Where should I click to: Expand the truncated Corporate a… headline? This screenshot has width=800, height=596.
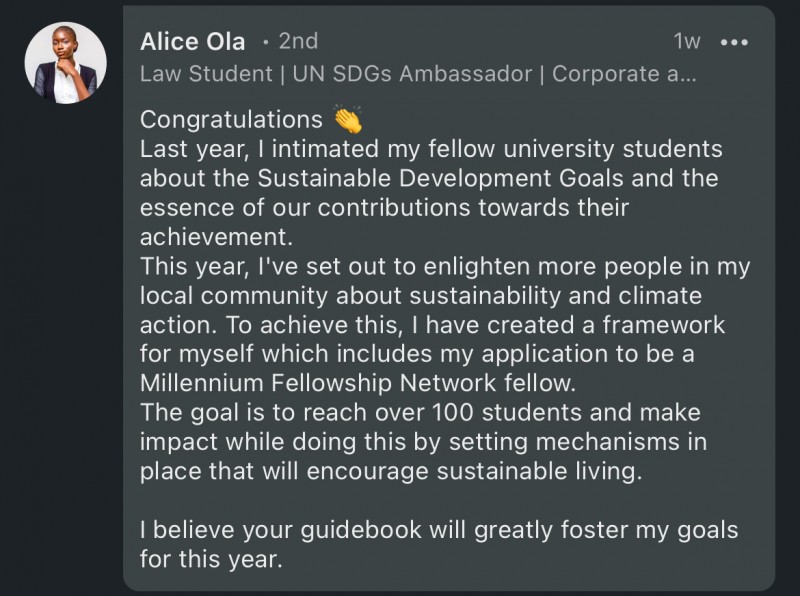(x=624, y=74)
